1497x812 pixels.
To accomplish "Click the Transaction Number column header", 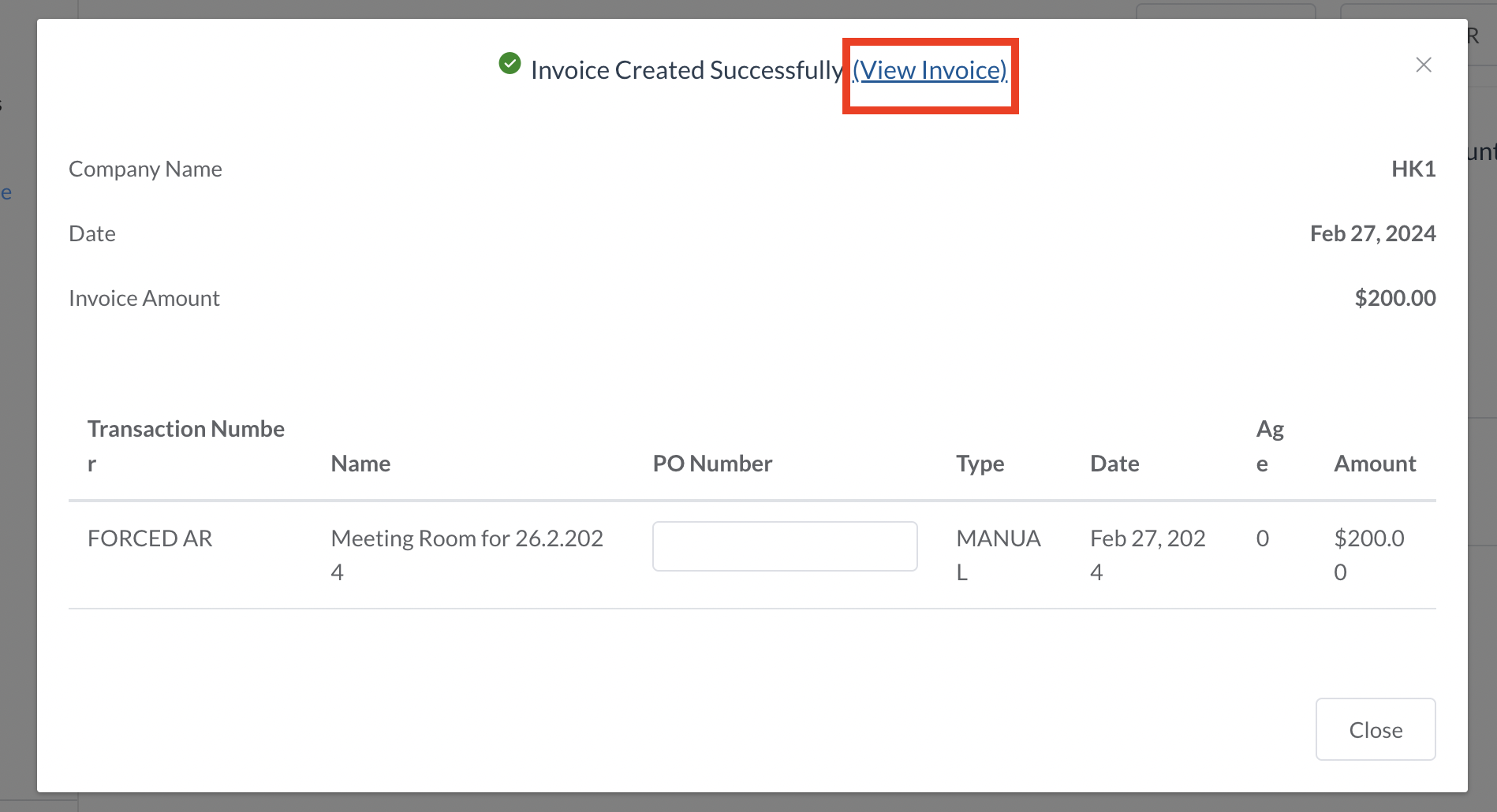I will [x=185, y=445].
